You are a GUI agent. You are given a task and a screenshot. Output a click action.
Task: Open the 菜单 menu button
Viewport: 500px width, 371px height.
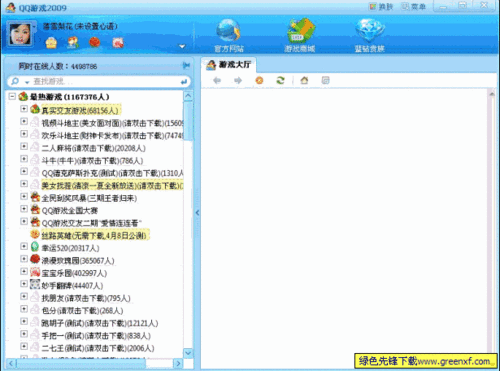413,7
